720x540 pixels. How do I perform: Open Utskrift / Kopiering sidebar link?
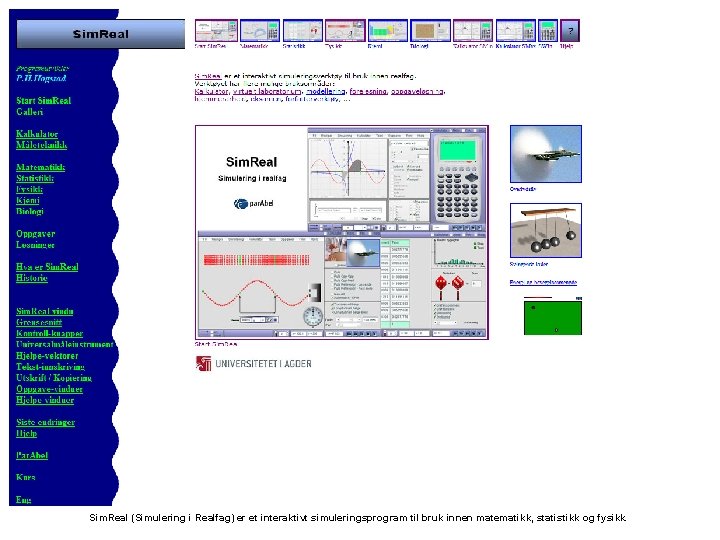(54, 377)
